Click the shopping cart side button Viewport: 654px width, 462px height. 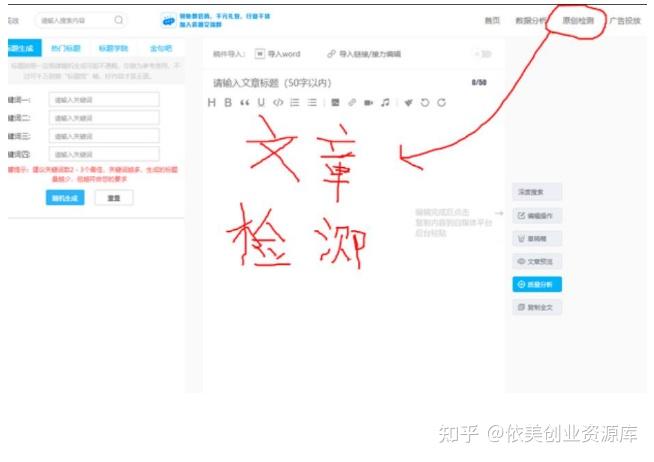pos(537,239)
